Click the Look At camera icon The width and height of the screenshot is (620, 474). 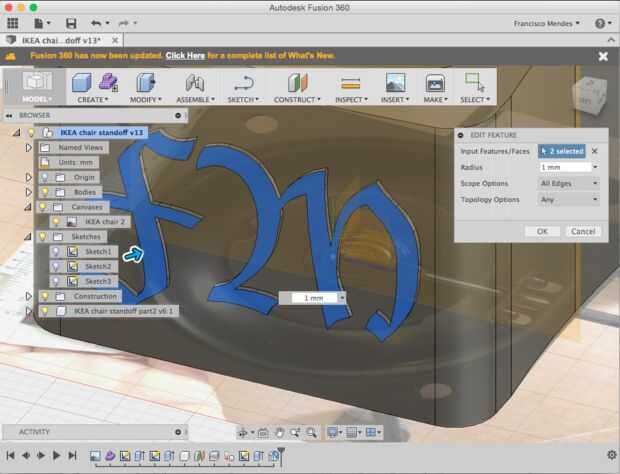pos(263,433)
